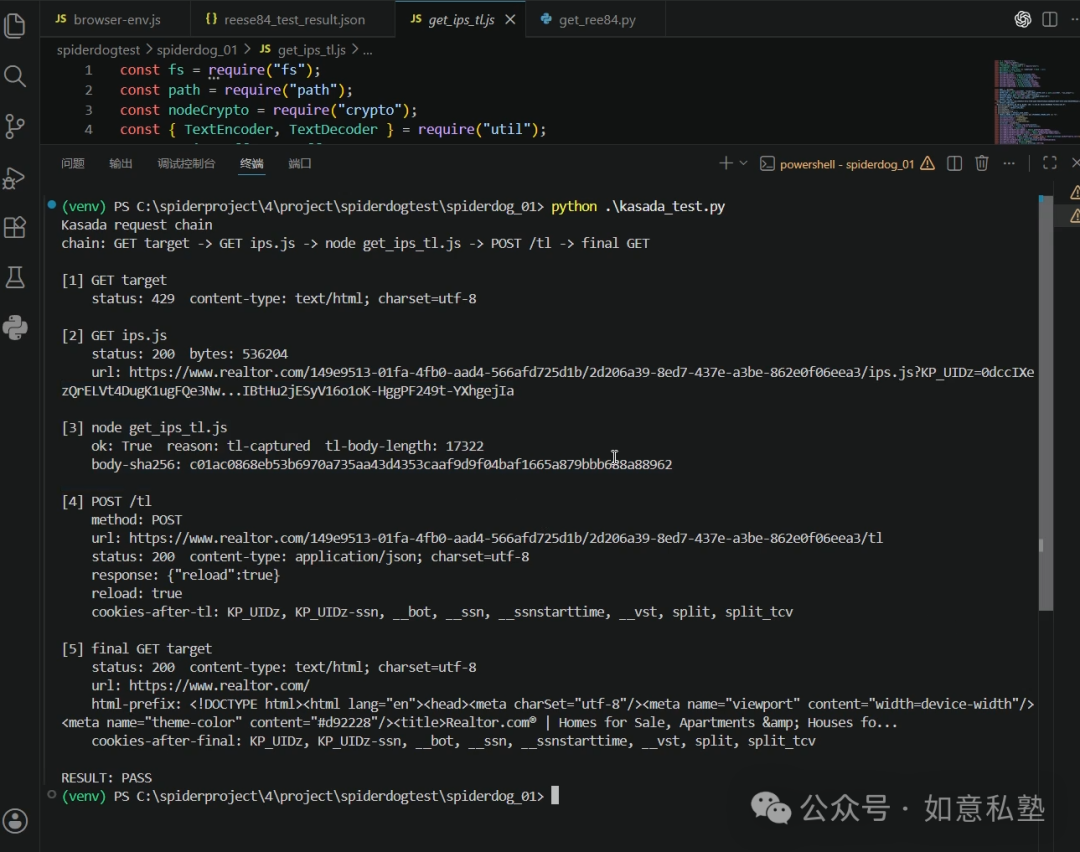Open Accounts menu in activity bar
1080x852 pixels.
[x=15, y=820]
